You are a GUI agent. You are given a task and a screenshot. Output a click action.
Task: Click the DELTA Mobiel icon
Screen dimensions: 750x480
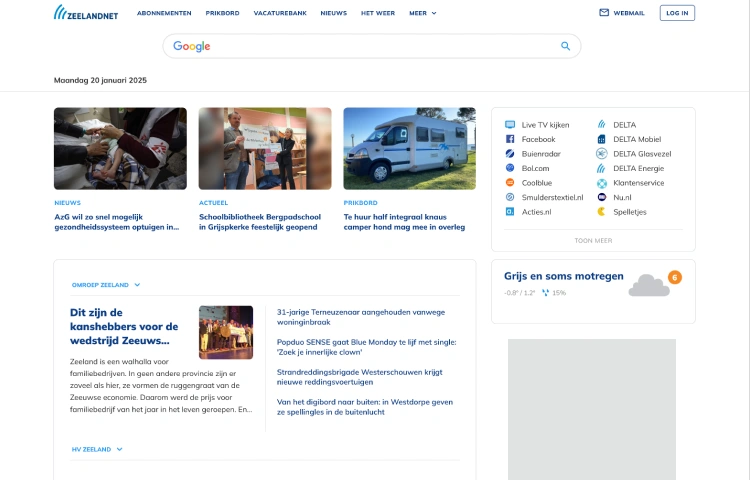click(602, 139)
